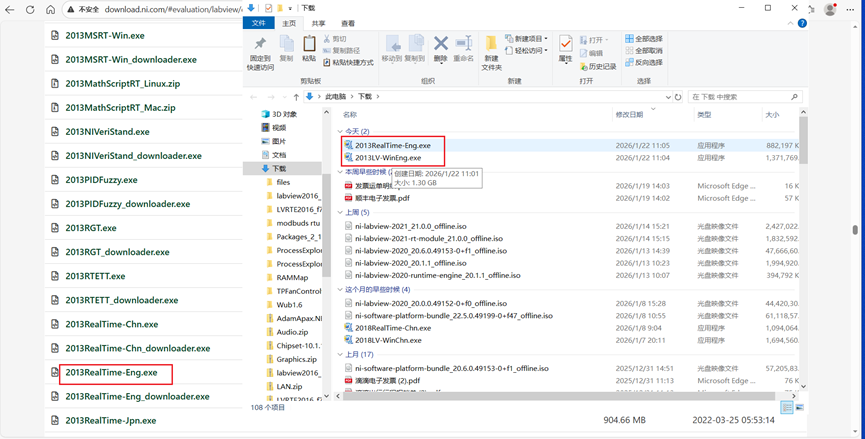865x439 pixels.
Task: Click the Move to (移动到) icon
Action: tap(393, 44)
